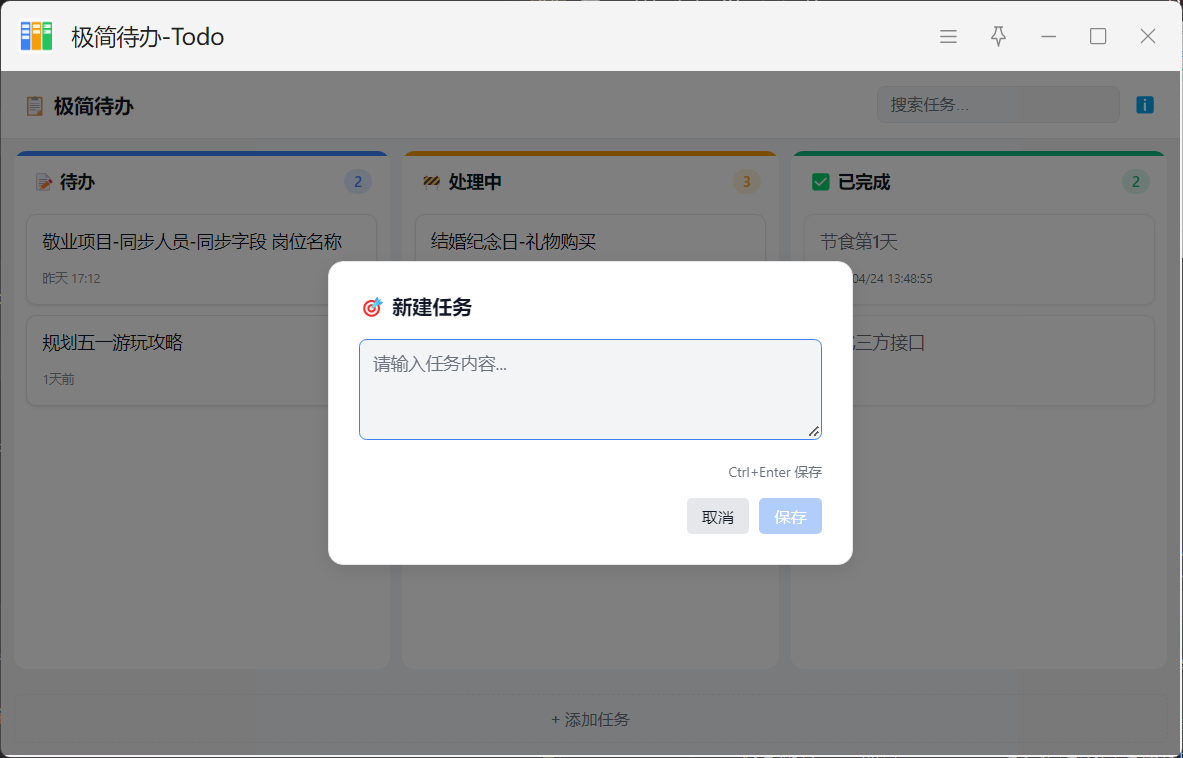Viewport: 1183px width, 758px height.
Task: Click the 待办 count badge showing 2
Action: point(358,182)
